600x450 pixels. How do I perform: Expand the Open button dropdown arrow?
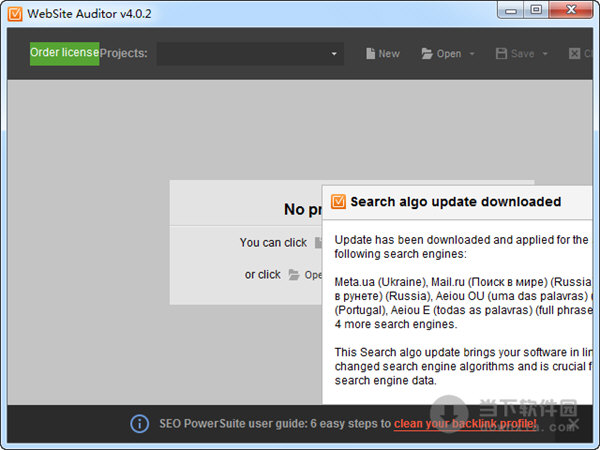click(472, 54)
